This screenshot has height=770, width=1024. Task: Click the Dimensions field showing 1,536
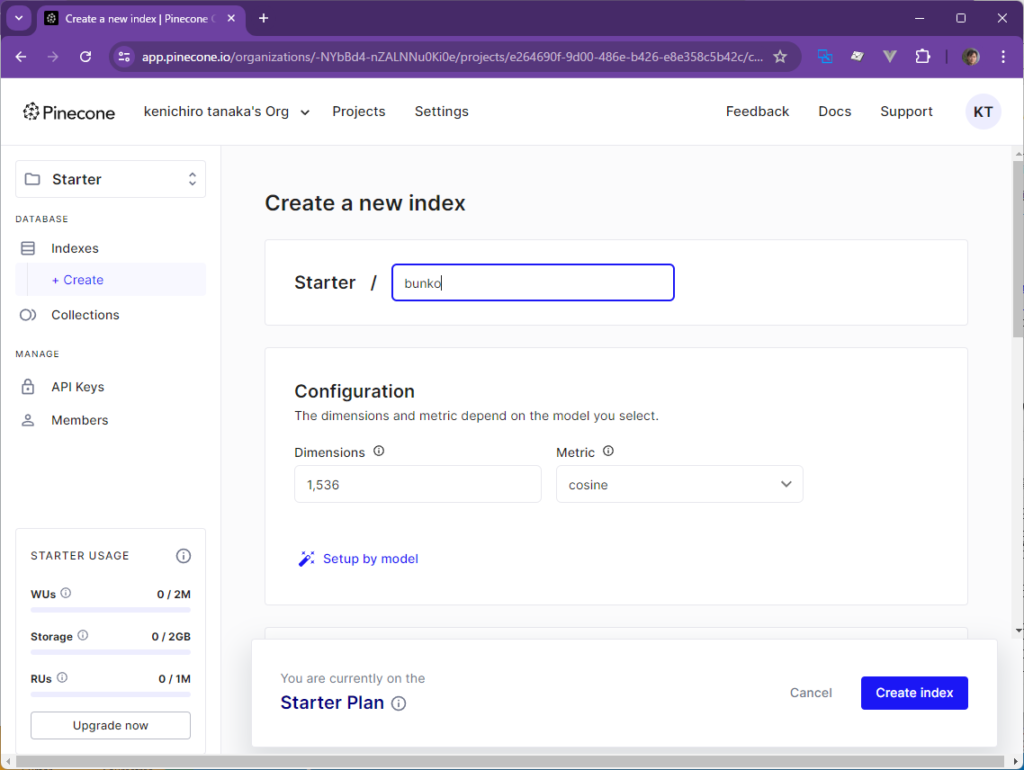pyautogui.click(x=418, y=484)
